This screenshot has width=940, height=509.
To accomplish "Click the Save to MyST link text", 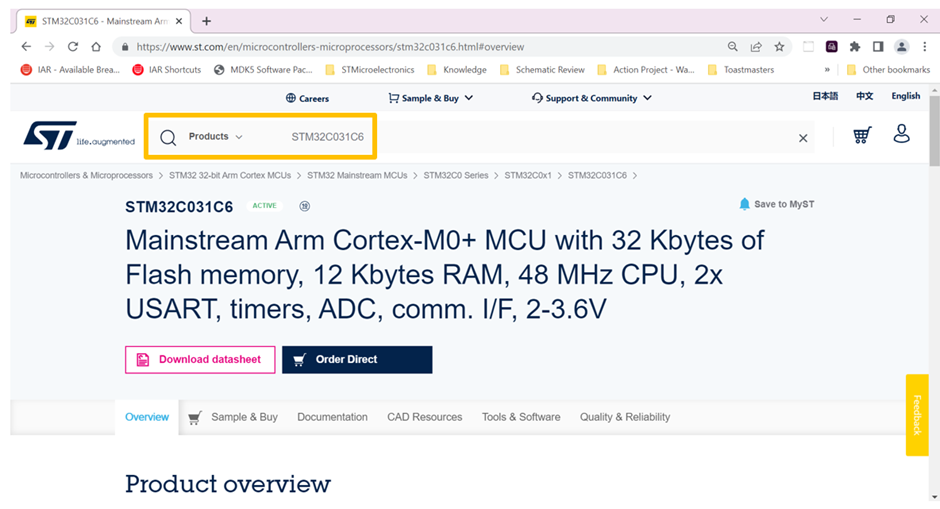I will click(x=784, y=204).
